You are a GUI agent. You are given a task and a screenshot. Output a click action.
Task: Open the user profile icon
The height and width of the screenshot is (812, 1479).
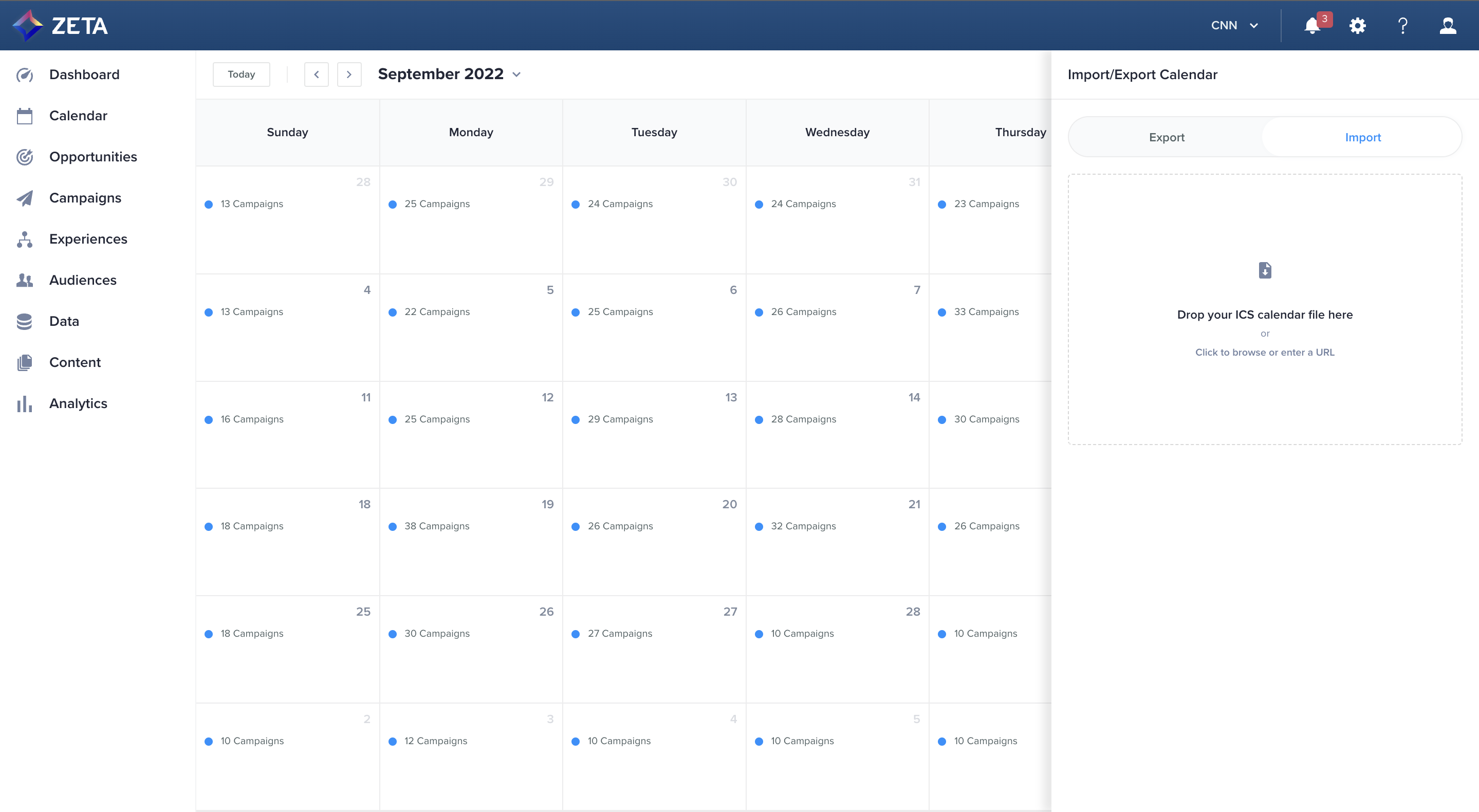click(1448, 26)
